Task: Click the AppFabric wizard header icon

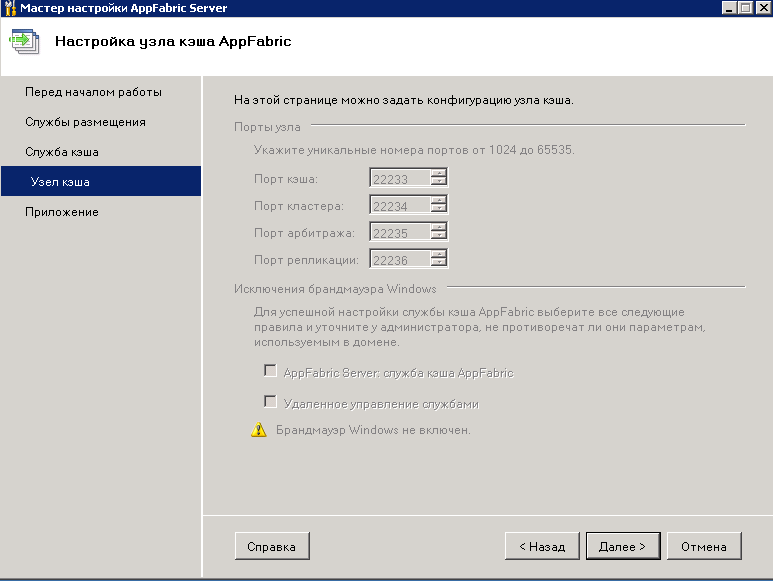Action: 22,42
